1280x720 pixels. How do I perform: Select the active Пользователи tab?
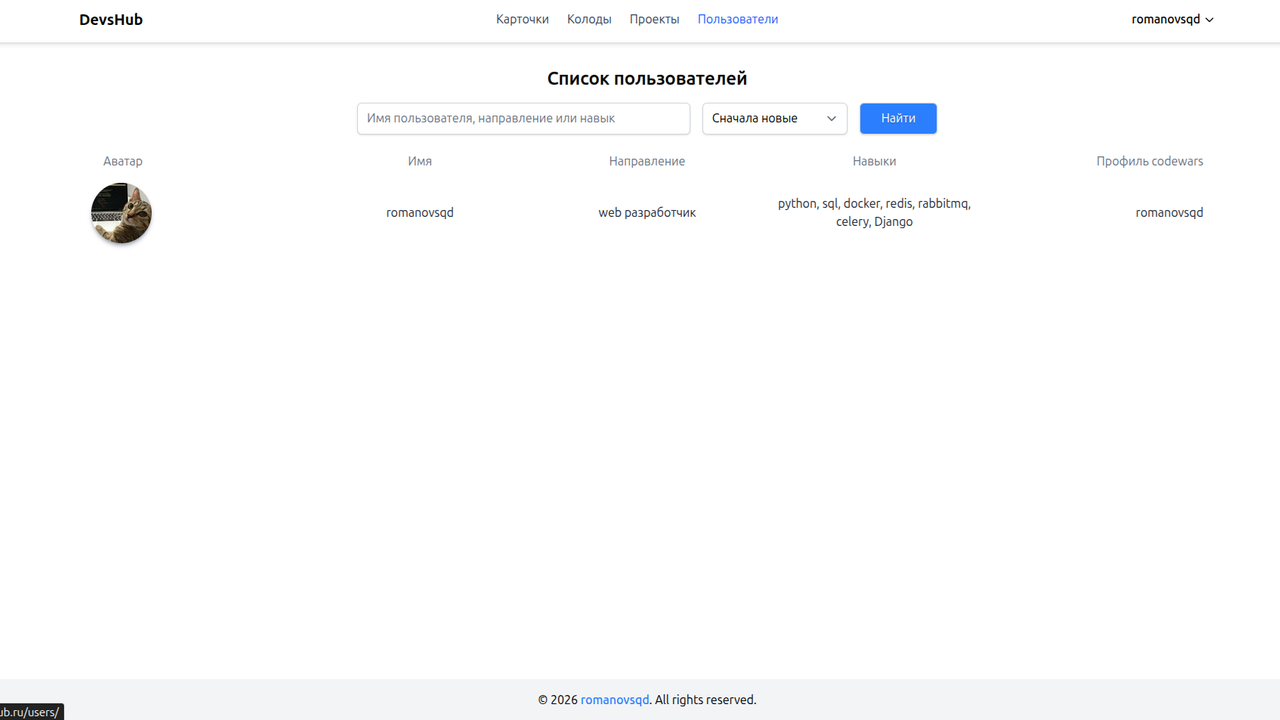(x=737, y=19)
